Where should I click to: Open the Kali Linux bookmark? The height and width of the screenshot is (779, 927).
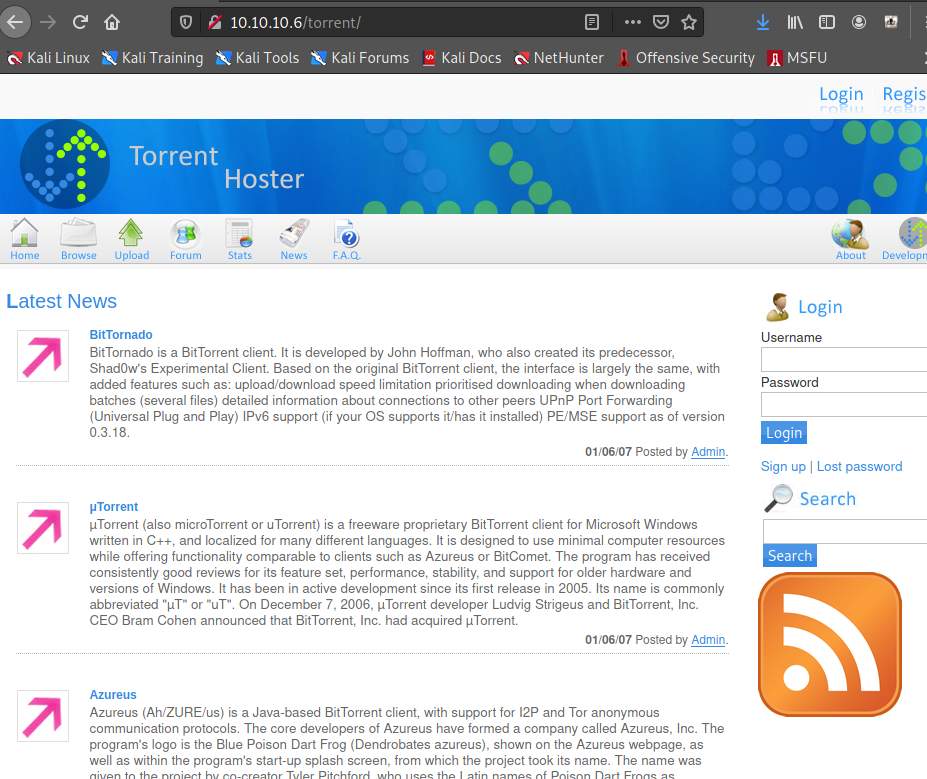pyautogui.click(x=48, y=58)
